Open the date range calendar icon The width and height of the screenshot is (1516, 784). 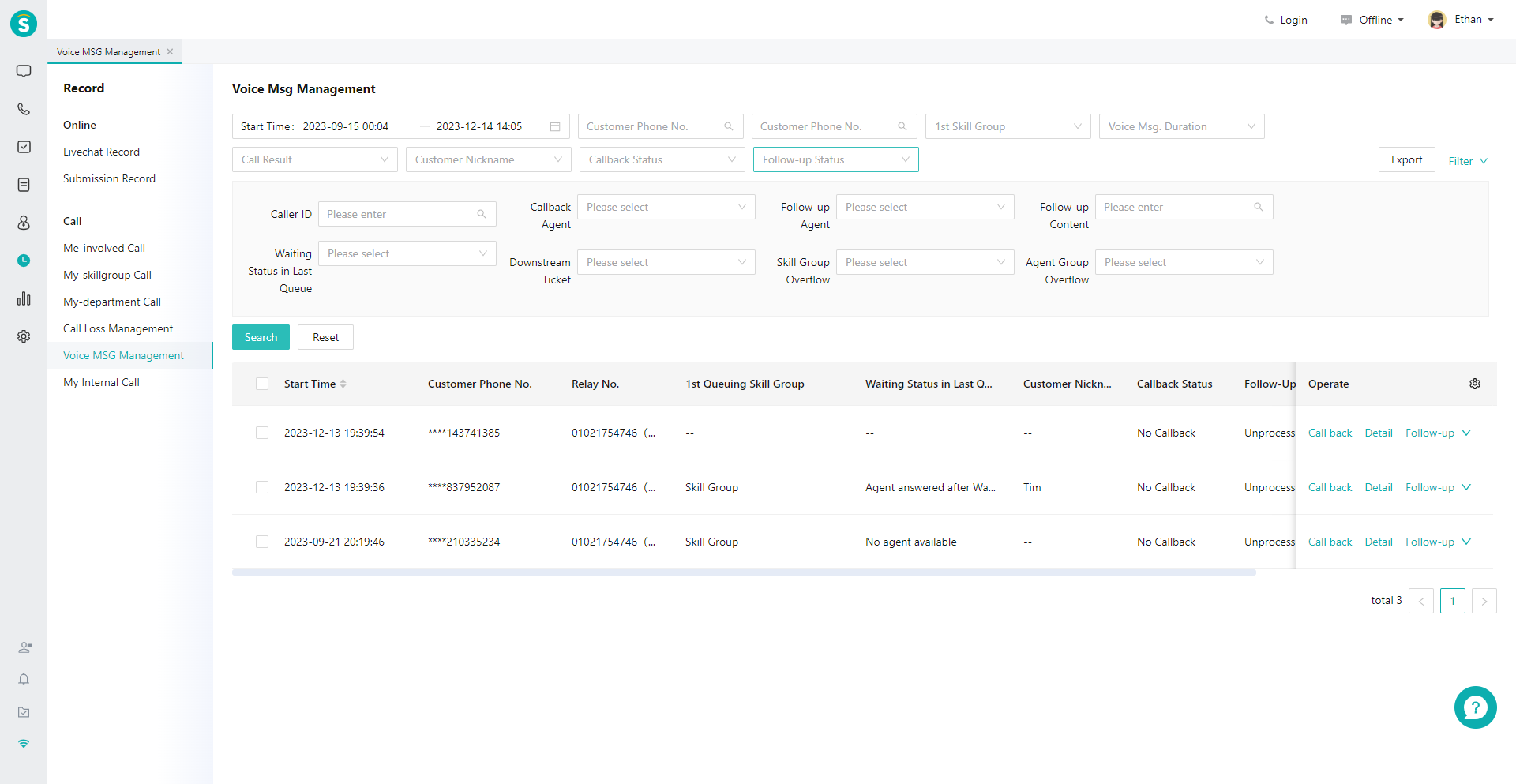555,126
